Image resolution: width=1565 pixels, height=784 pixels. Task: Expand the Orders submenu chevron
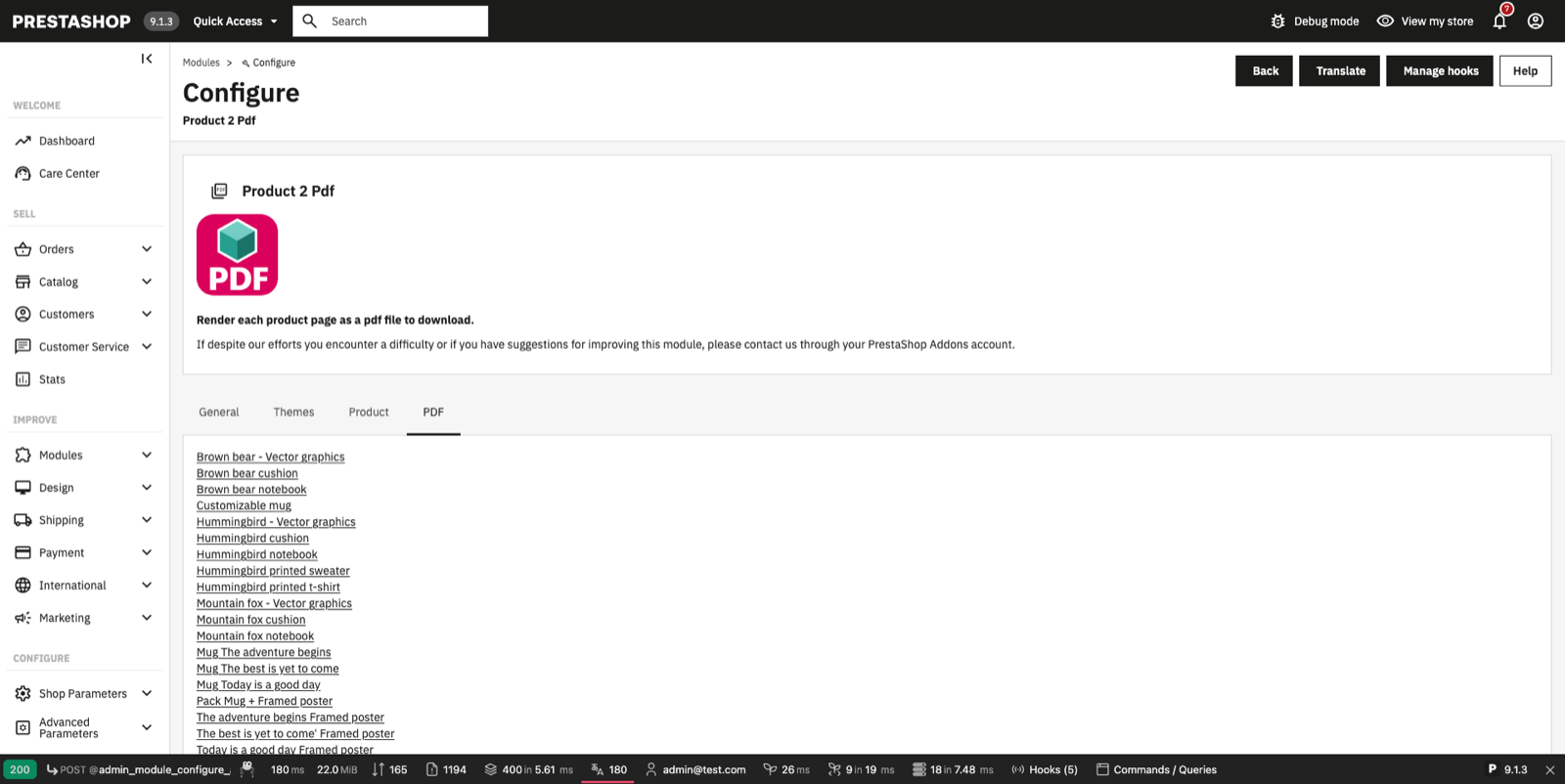(x=147, y=249)
